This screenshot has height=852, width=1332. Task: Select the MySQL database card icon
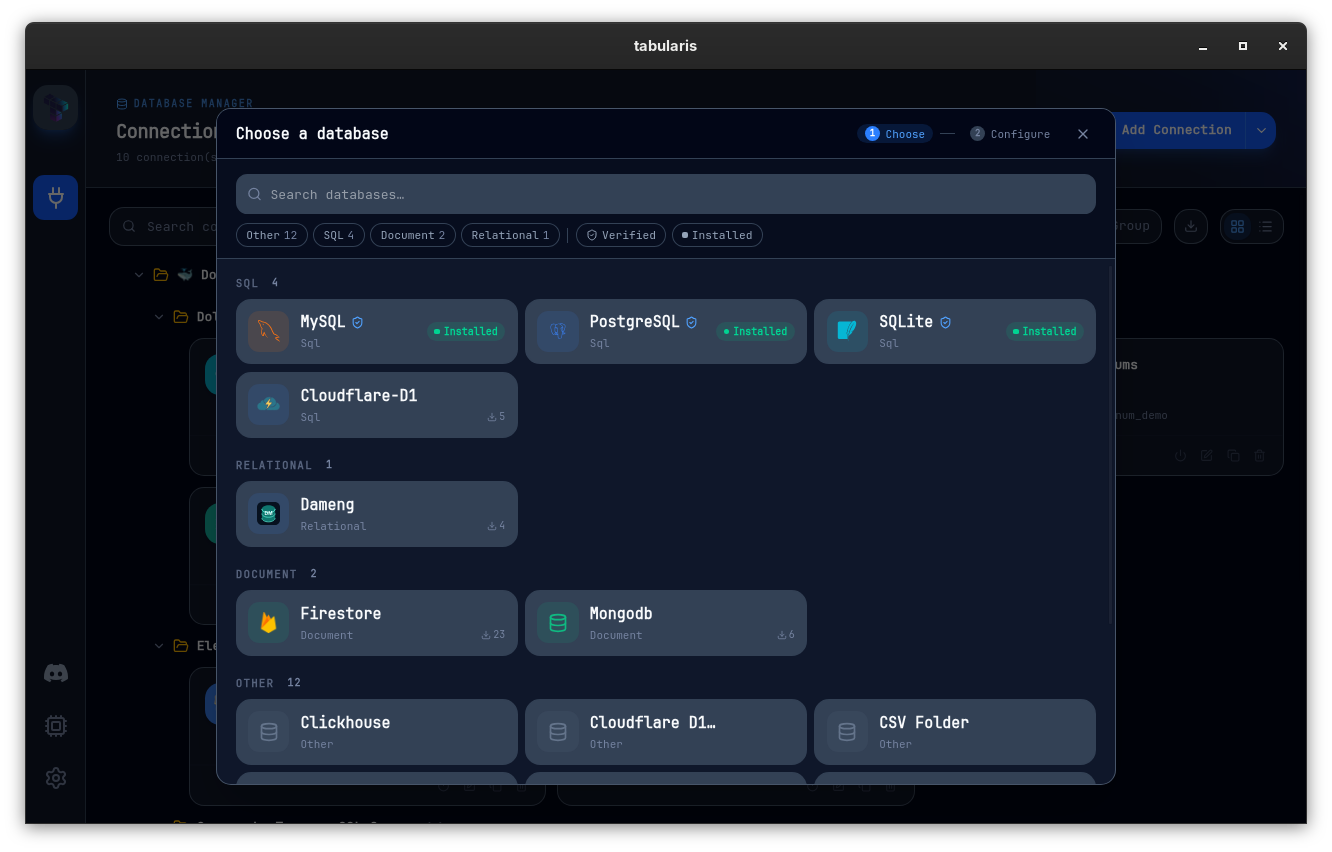268,331
